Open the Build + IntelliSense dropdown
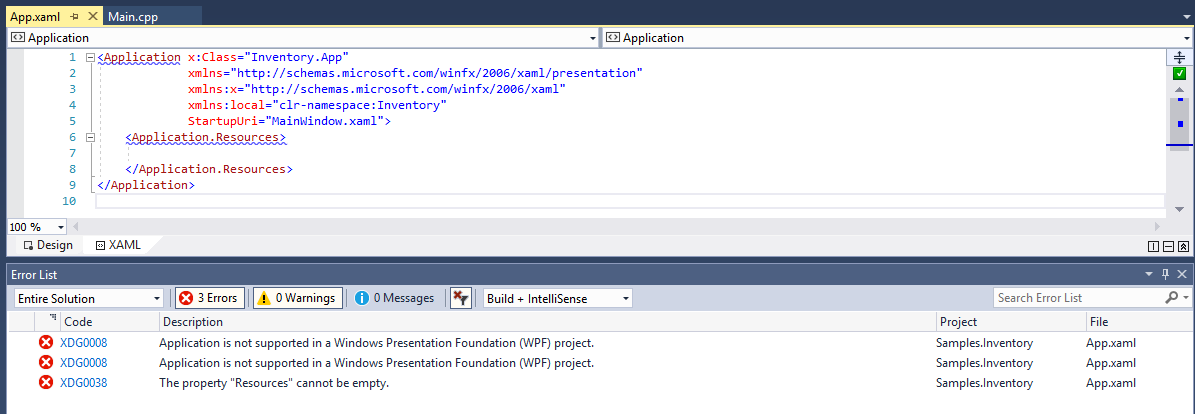The image size is (1195, 414). [x=558, y=298]
